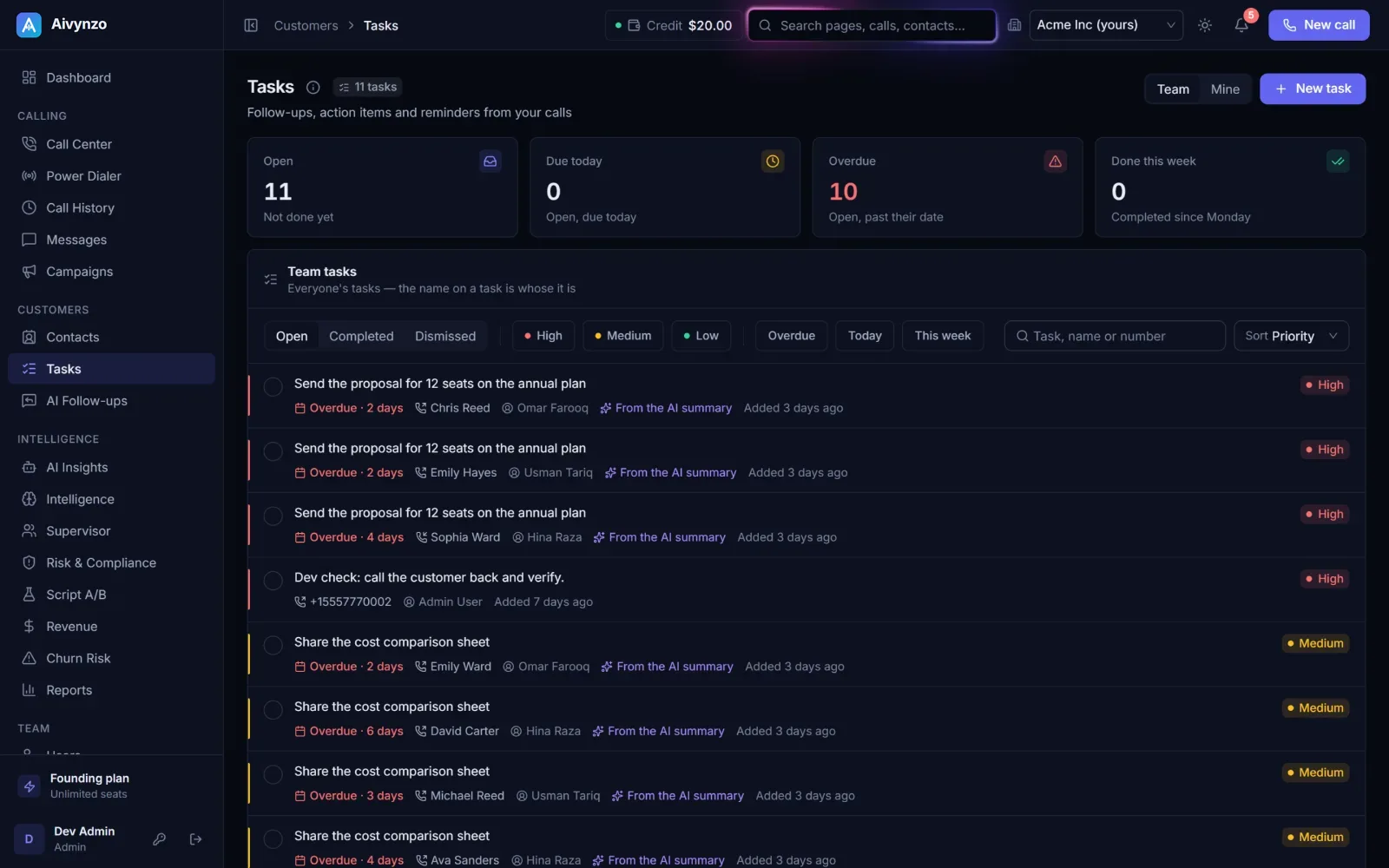
Task: Open From the AI summary link for Chris Reed
Action: [666, 408]
